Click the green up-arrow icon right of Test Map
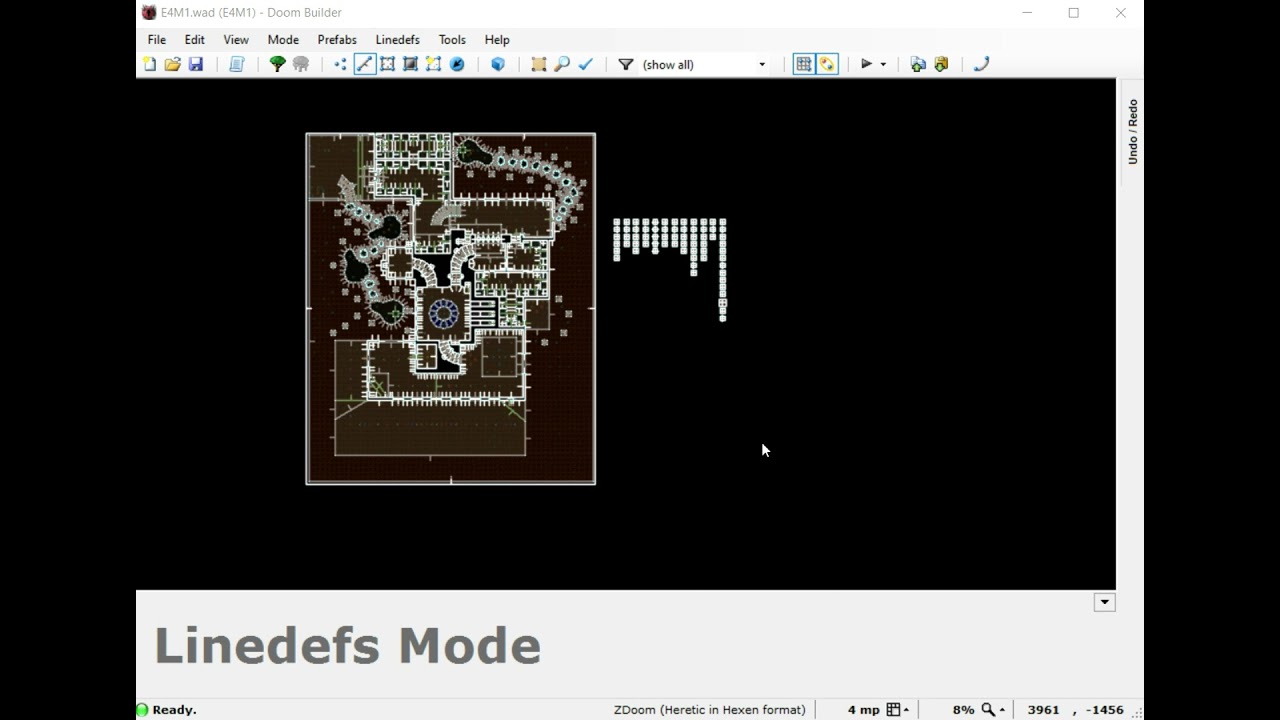Image resolution: width=1280 pixels, height=720 pixels. pos(918,64)
